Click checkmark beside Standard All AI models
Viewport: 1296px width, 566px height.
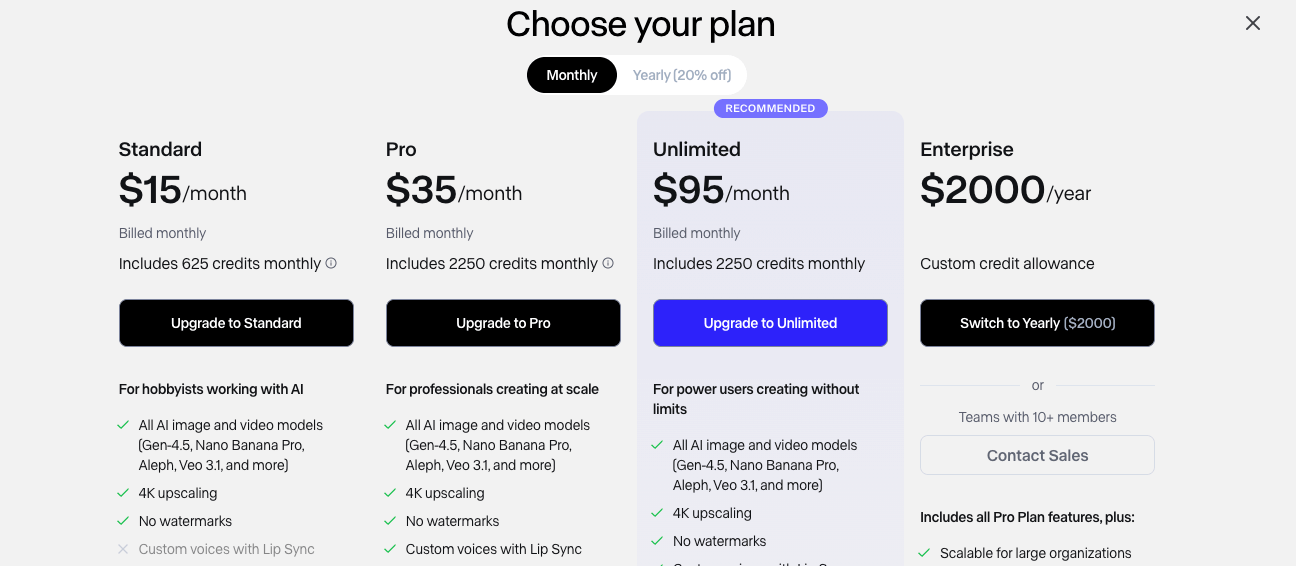123,425
